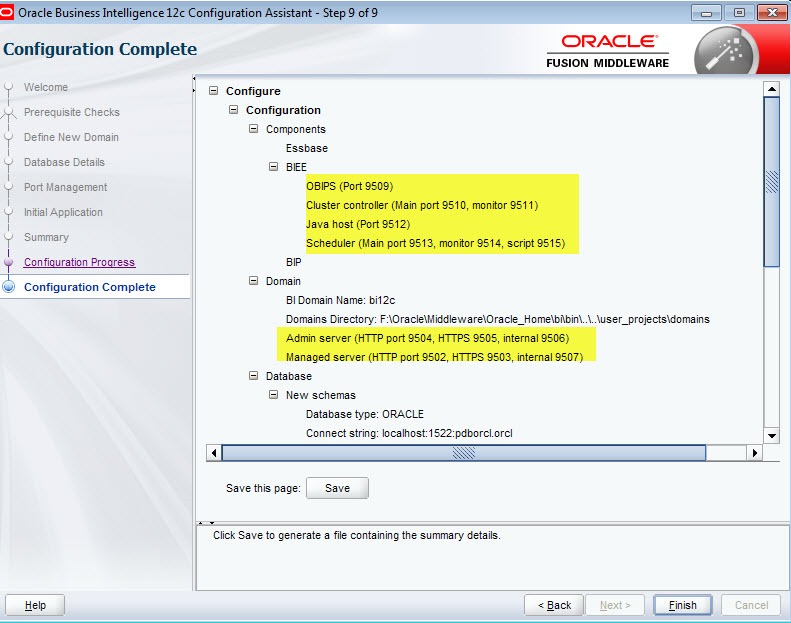Image resolution: width=791 pixels, height=623 pixels.
Task: Open Help
Action: click(x=35, y=605)
